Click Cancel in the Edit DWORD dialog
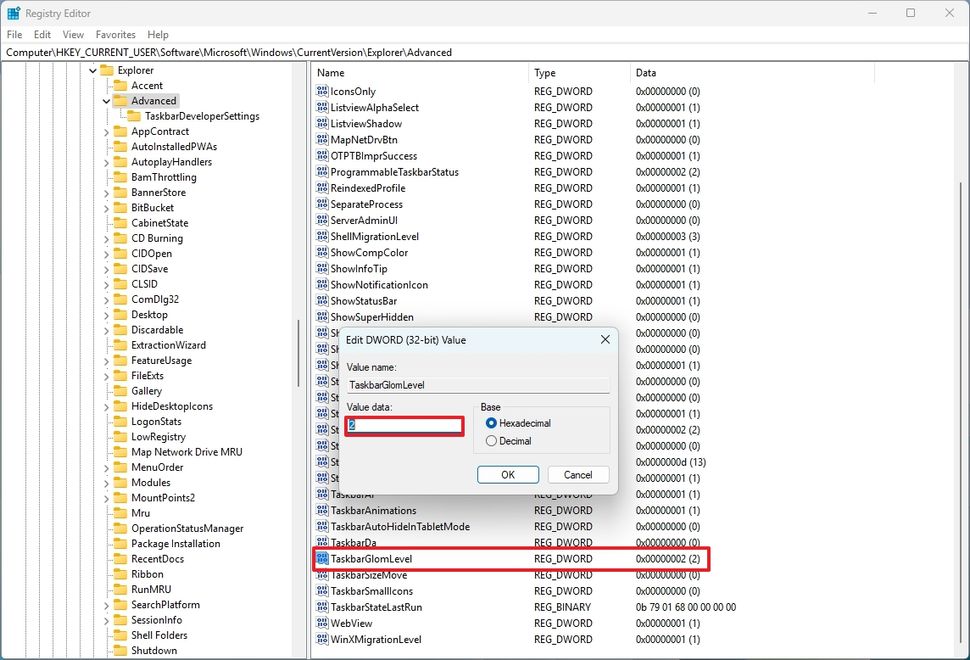The height and width of the screenshot is (660, 970). [x=578, y=474]
